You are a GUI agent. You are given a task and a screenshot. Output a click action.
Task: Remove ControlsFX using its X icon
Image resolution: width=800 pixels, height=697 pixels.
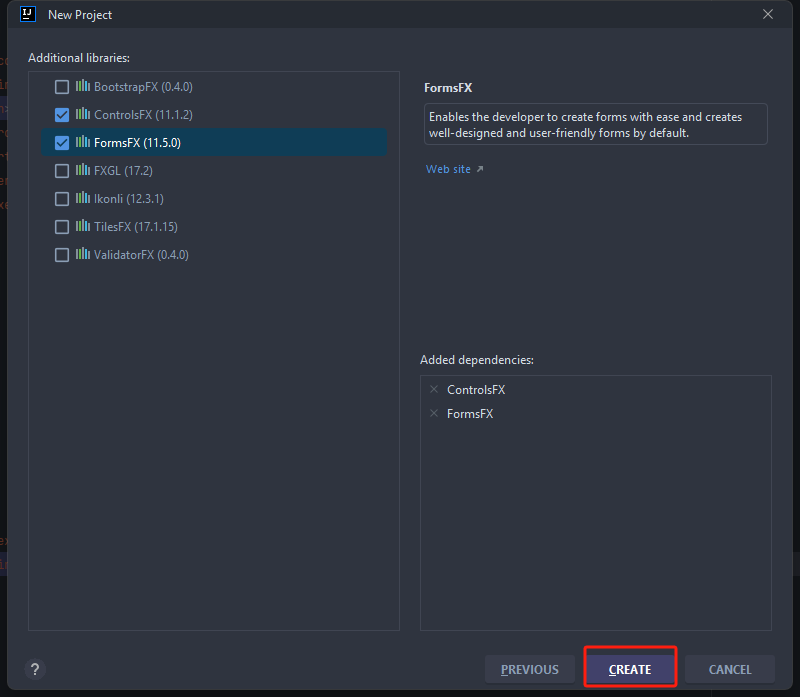[x=434, y=390]
